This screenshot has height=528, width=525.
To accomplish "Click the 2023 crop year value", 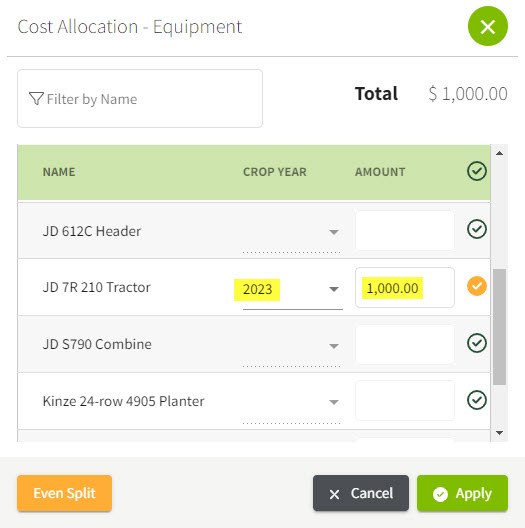I will [x=257, y=289].
